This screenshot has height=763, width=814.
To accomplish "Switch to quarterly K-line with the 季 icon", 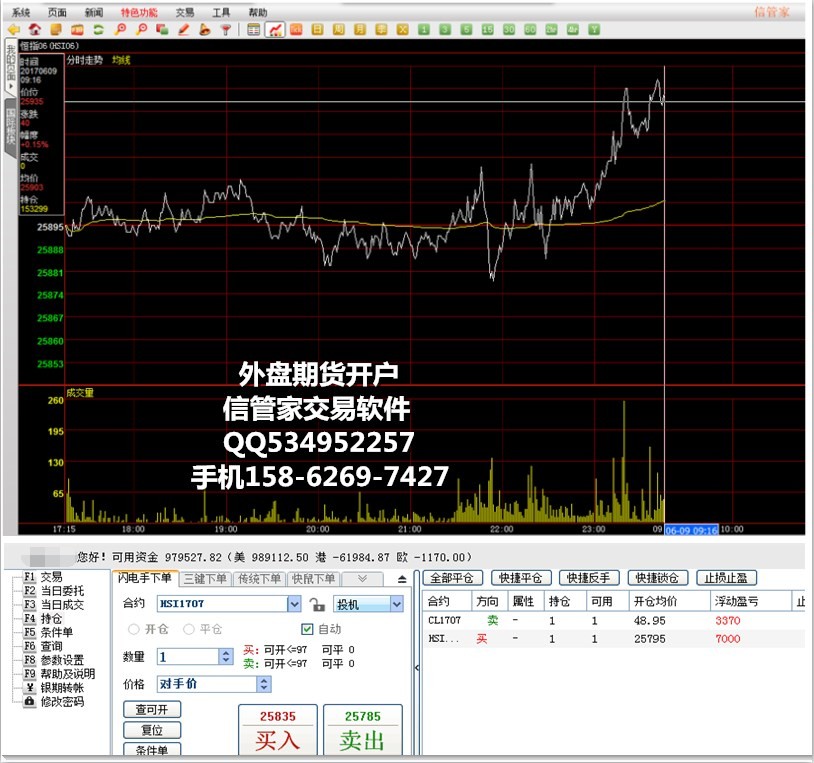I will click(382, 30).
